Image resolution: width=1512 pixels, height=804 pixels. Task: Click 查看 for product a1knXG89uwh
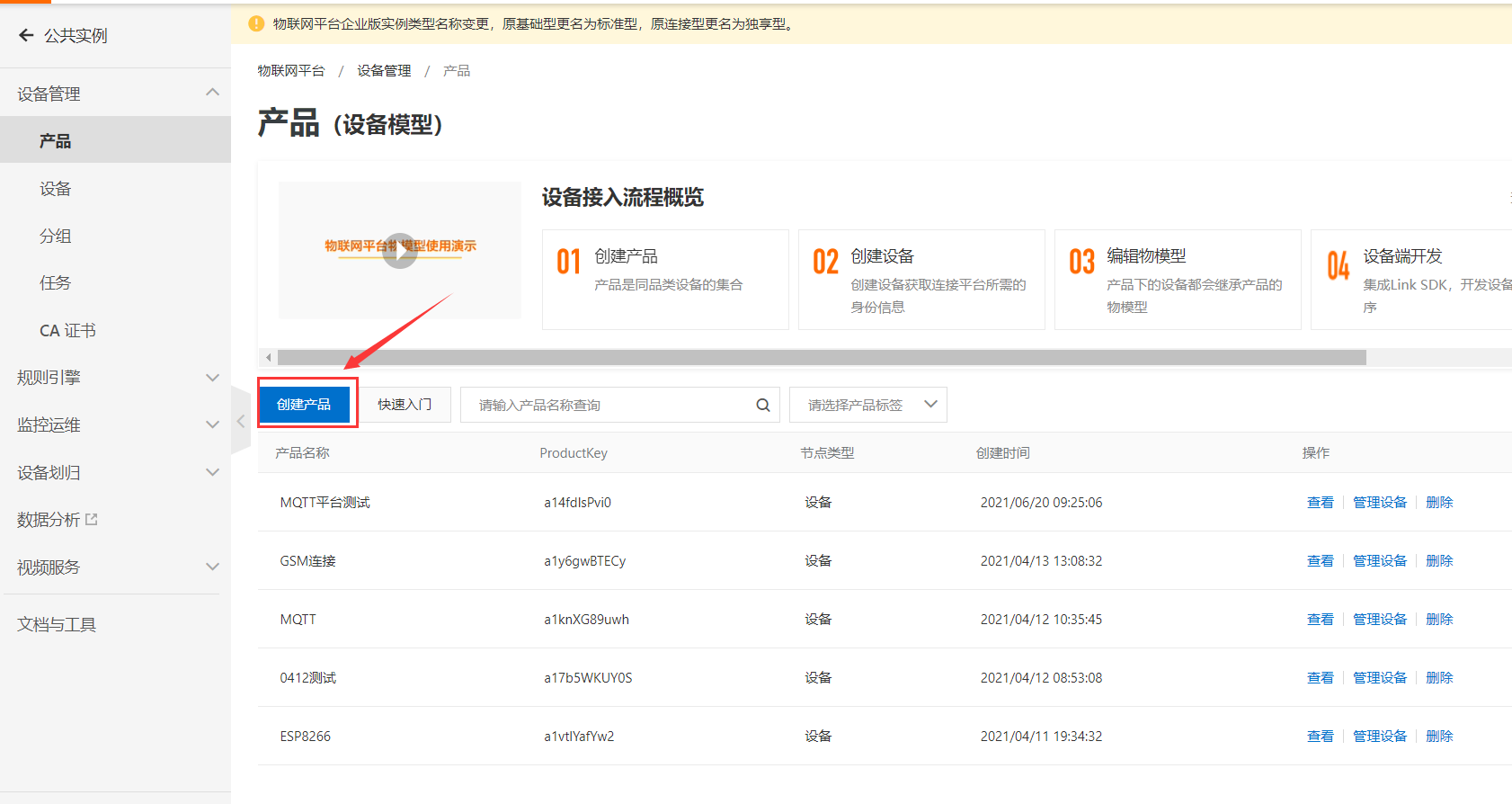[1321, 619]
